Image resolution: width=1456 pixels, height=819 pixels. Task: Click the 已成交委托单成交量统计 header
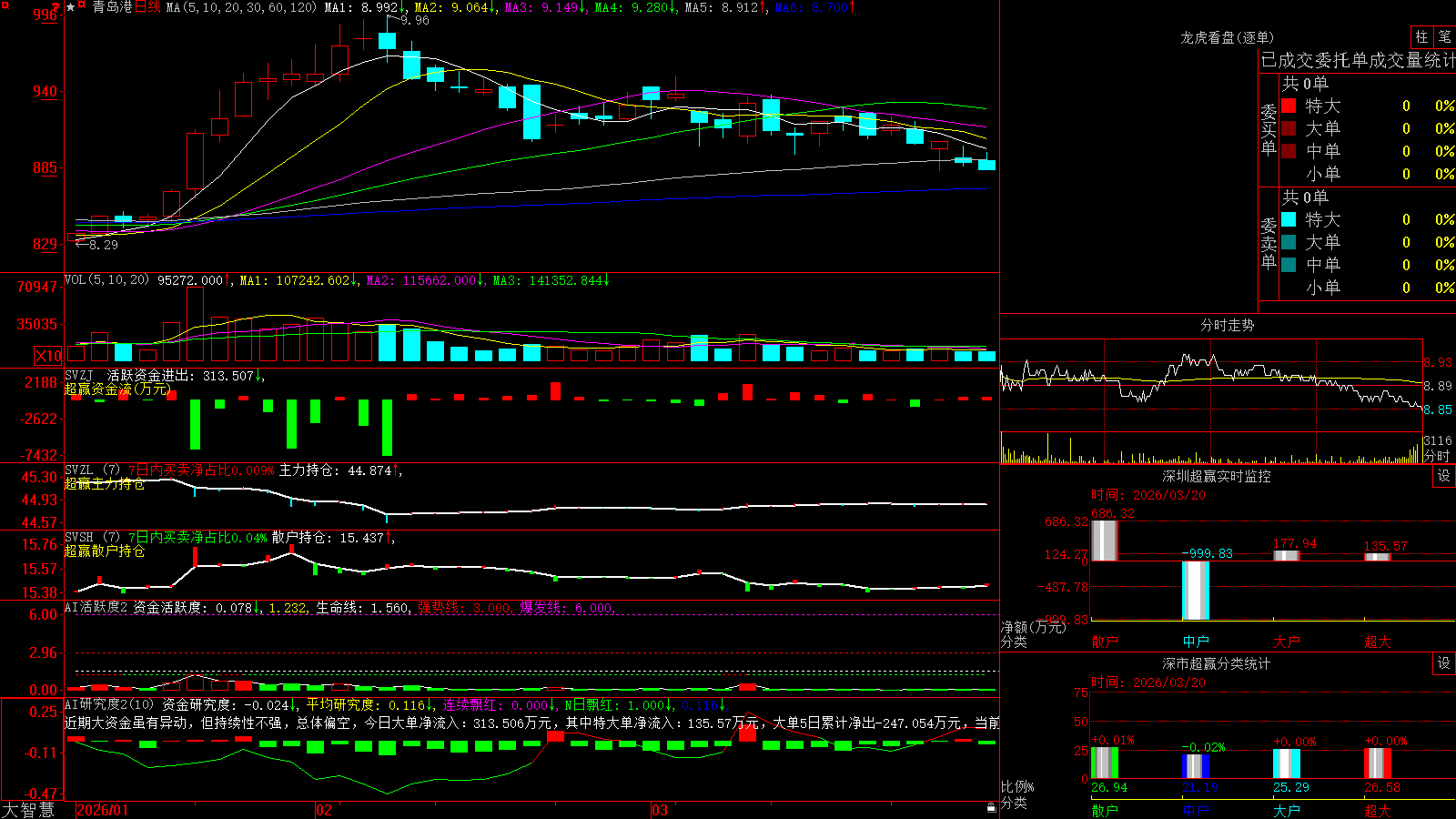point(1358,60)
